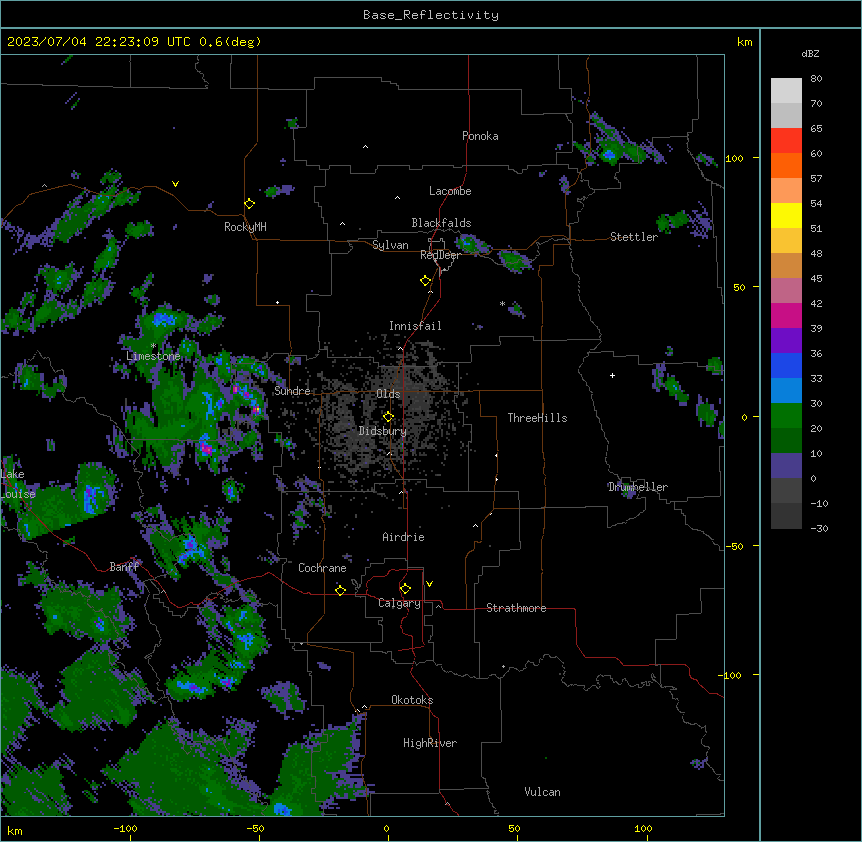
Task: Click the ThreeHills label
Action: coord(537,418)
